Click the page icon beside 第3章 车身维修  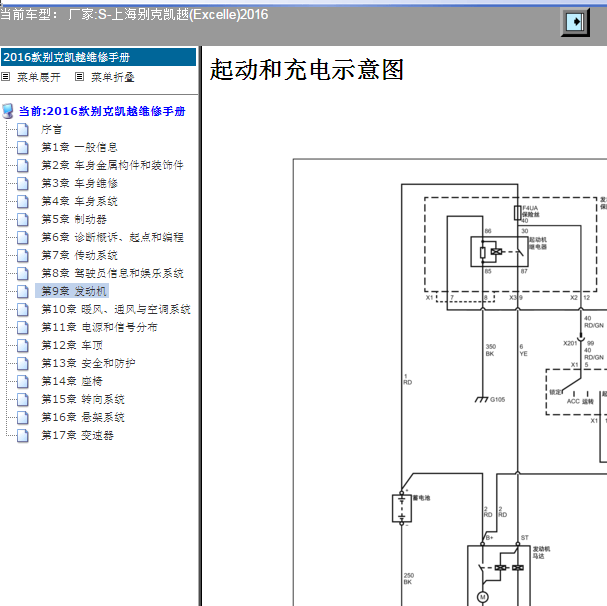(x=23, y=184)
